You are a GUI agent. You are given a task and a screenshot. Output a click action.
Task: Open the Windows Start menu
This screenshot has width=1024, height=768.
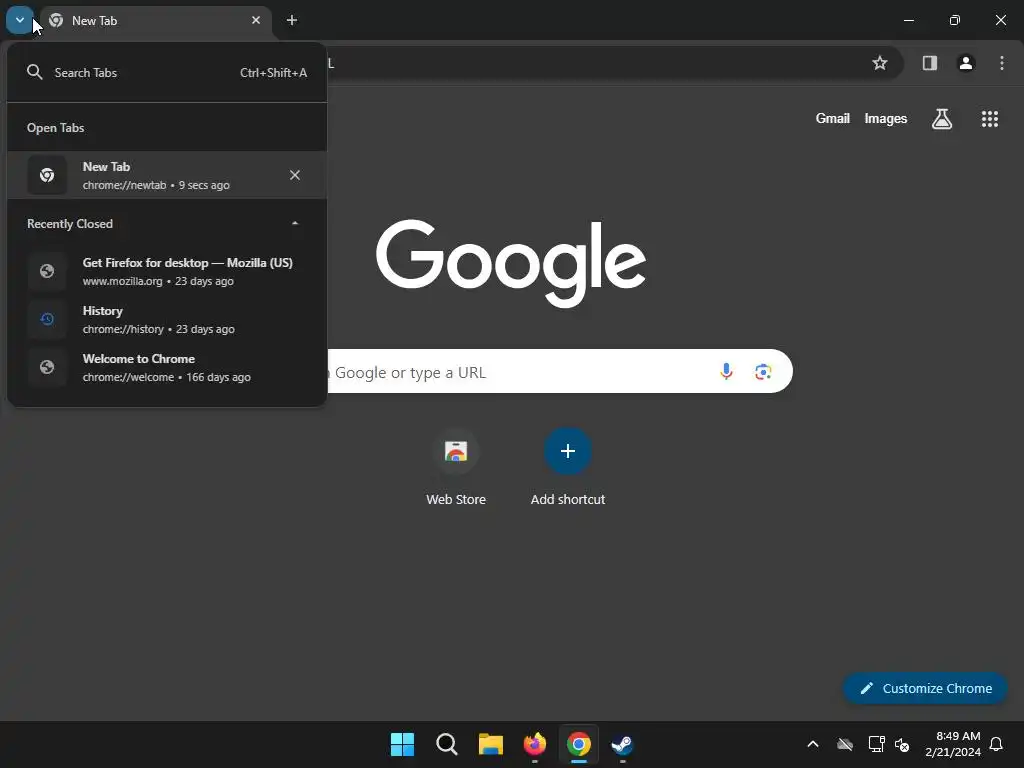click(x=402, y=744)
